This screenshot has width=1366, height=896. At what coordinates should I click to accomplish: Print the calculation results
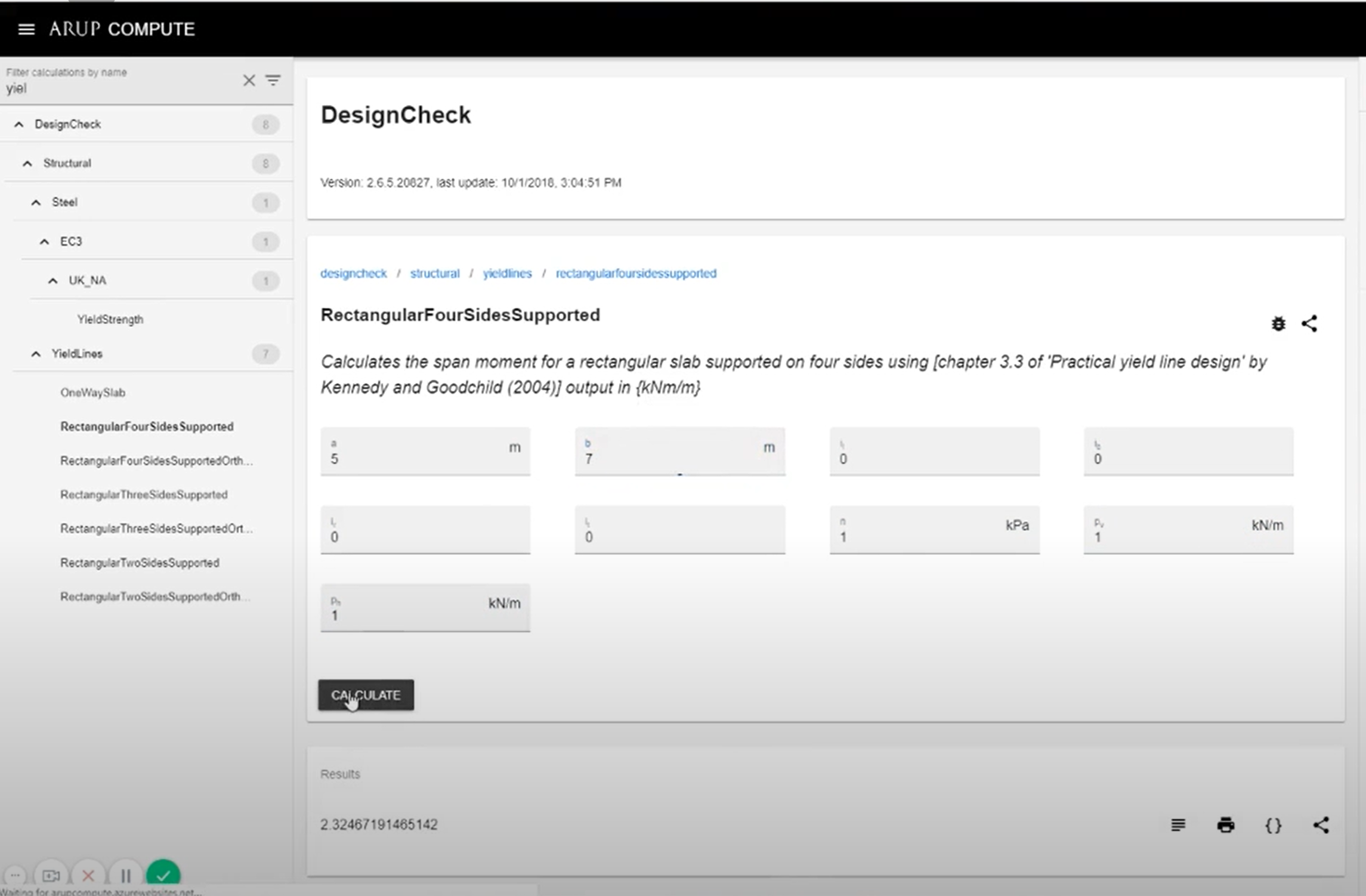tap(1226, 825)
